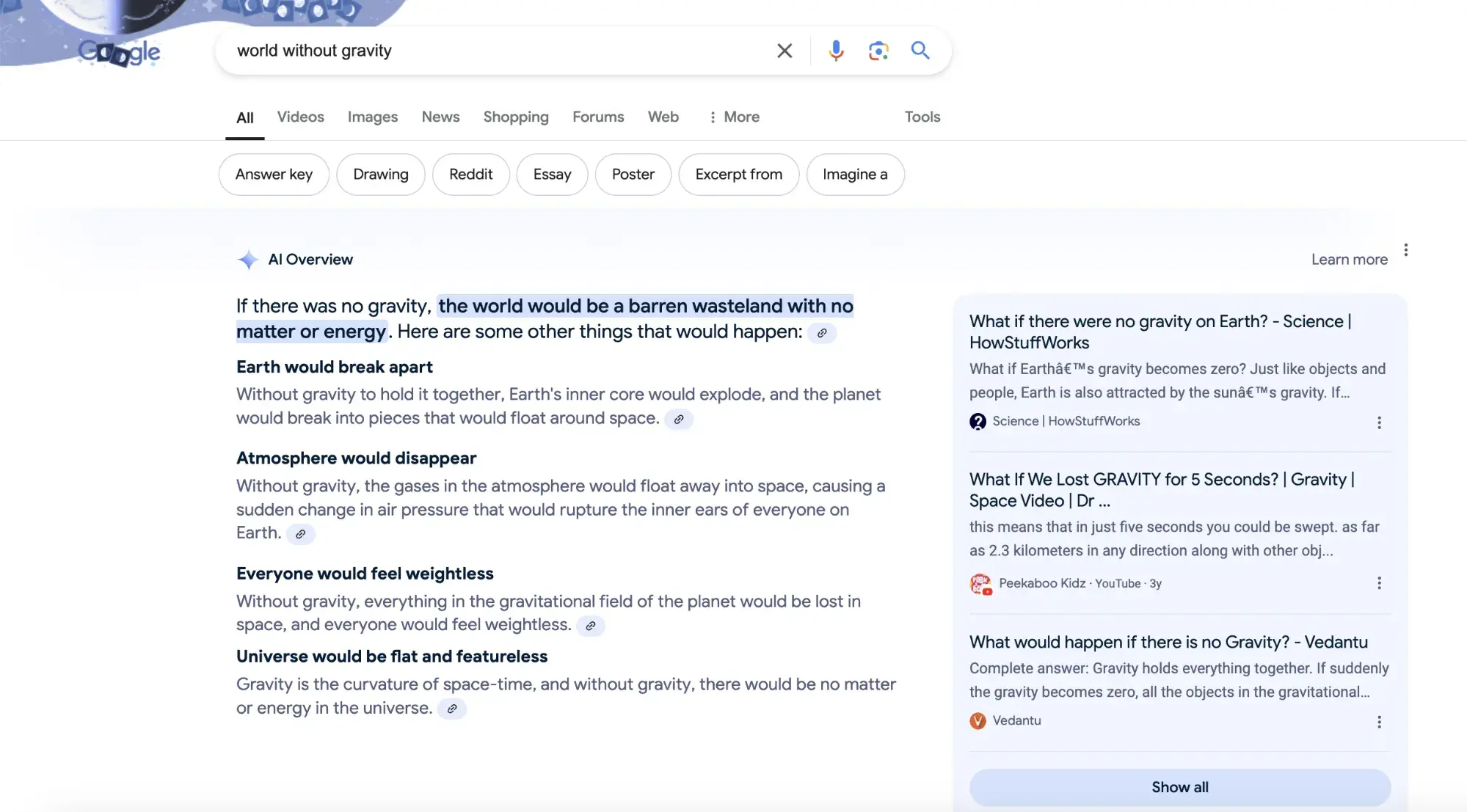The height and width of the screenshot is (812, 1467).
Task: Click the Learn more link in AI Overview
Action: (1349, 258)
